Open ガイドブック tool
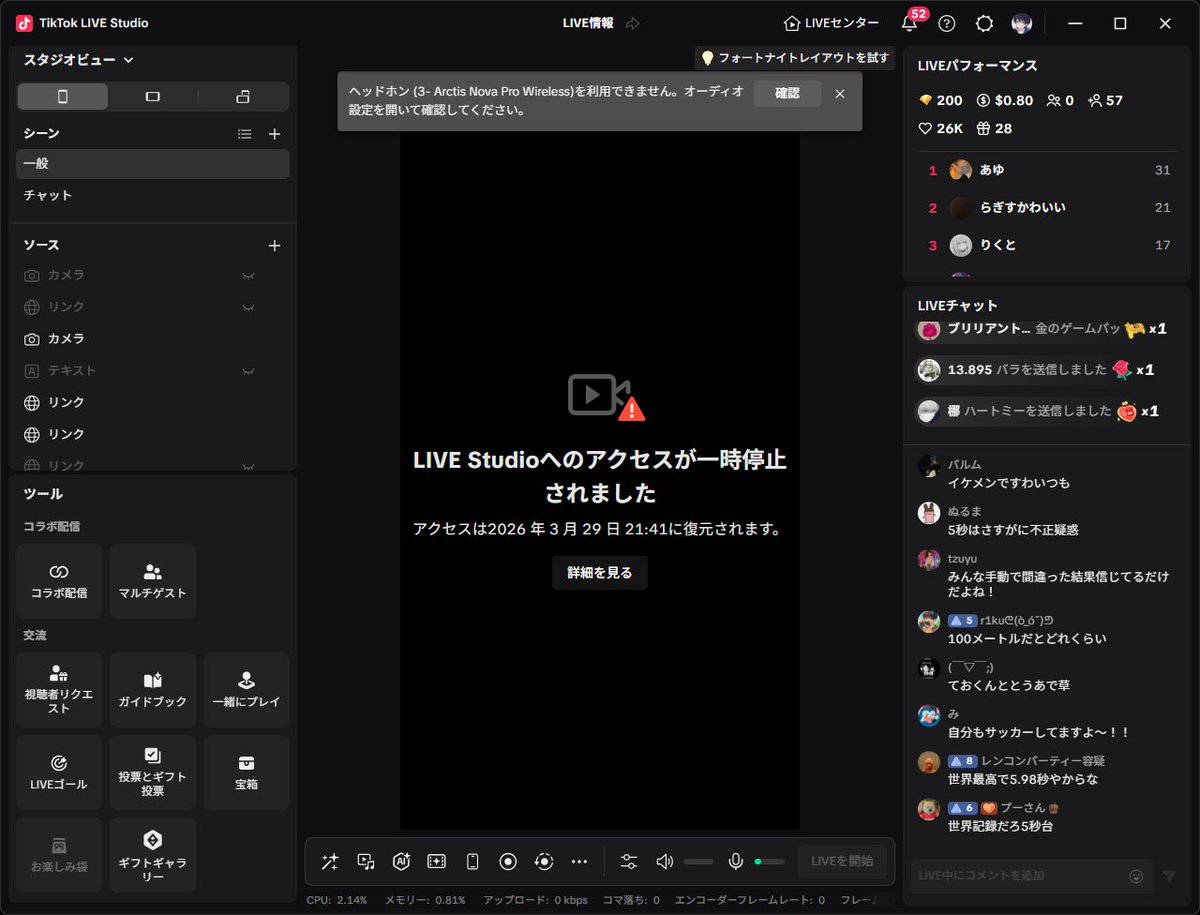 (x=153, y=690)
